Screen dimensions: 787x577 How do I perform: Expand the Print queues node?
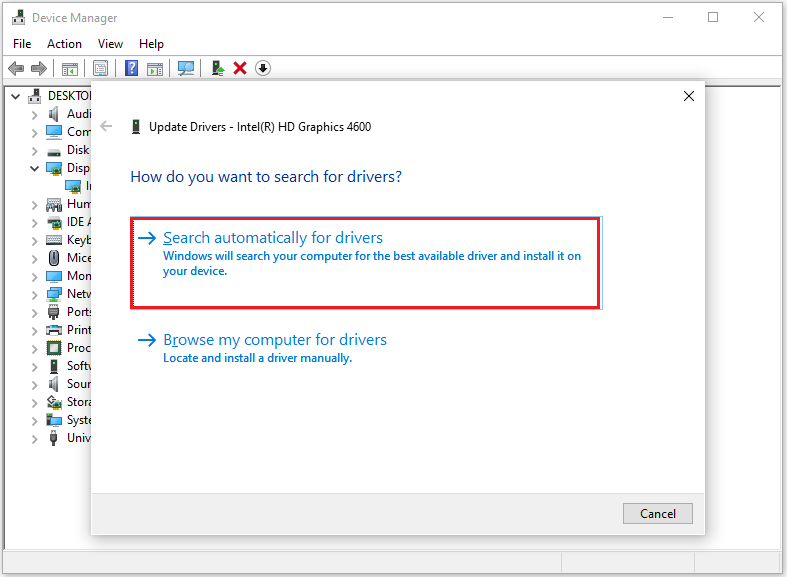tap(34, 331)
